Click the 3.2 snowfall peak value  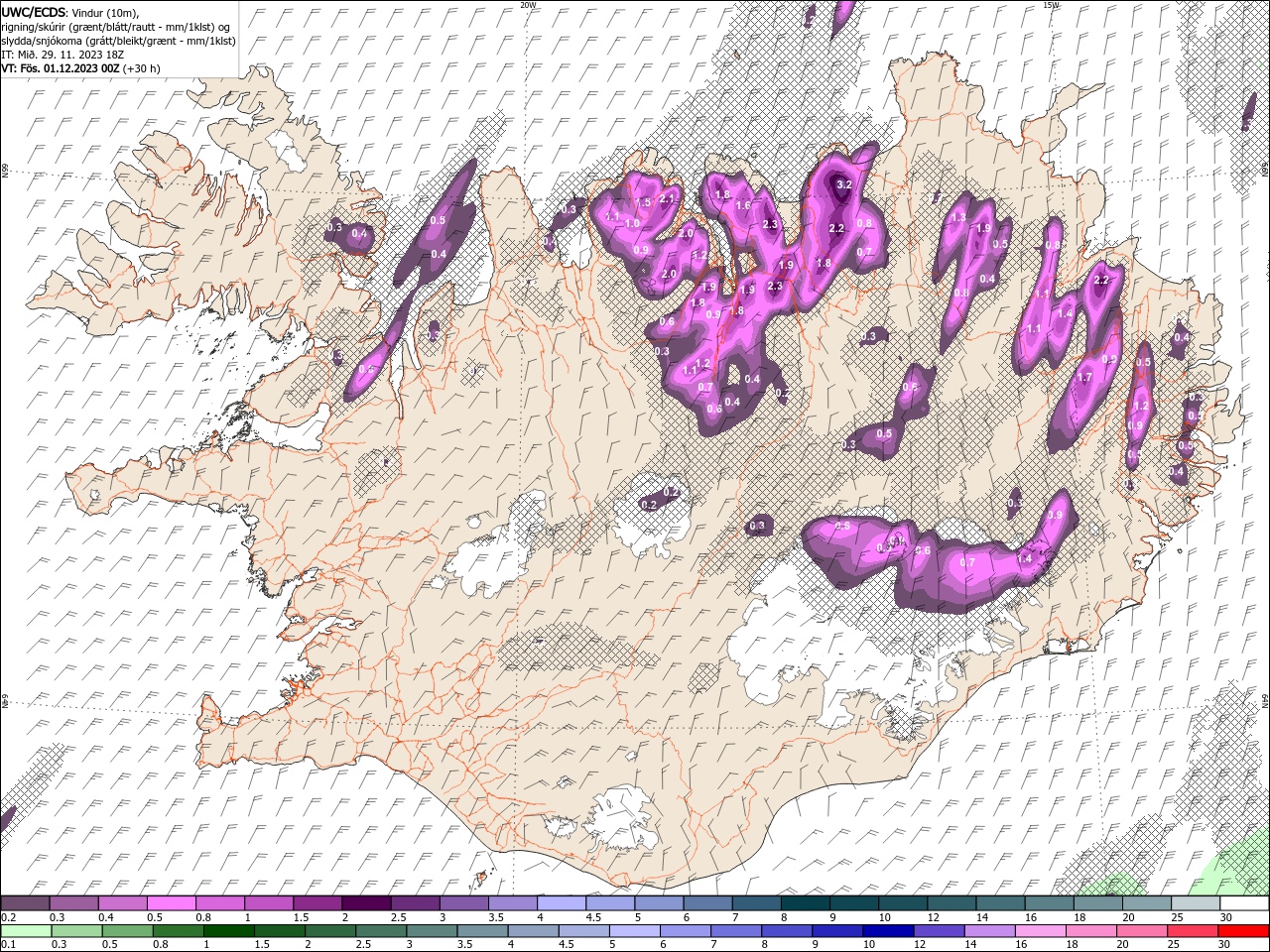[x=844, y=184]
